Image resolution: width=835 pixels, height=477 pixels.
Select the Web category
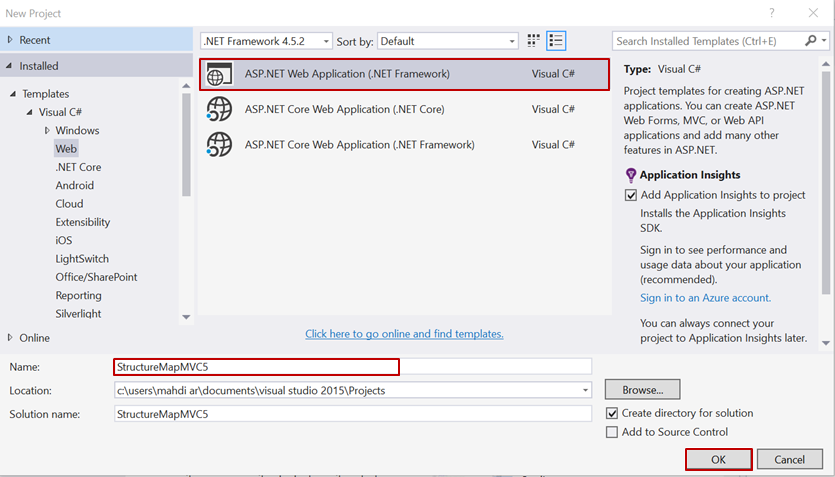[x=66, y=149]
